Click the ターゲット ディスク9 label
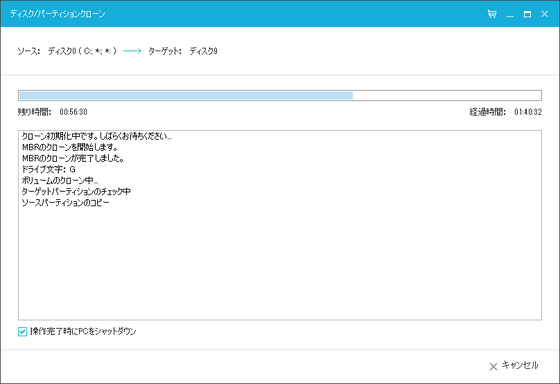This screenshot has width=560, height=384. pos(183,51)
